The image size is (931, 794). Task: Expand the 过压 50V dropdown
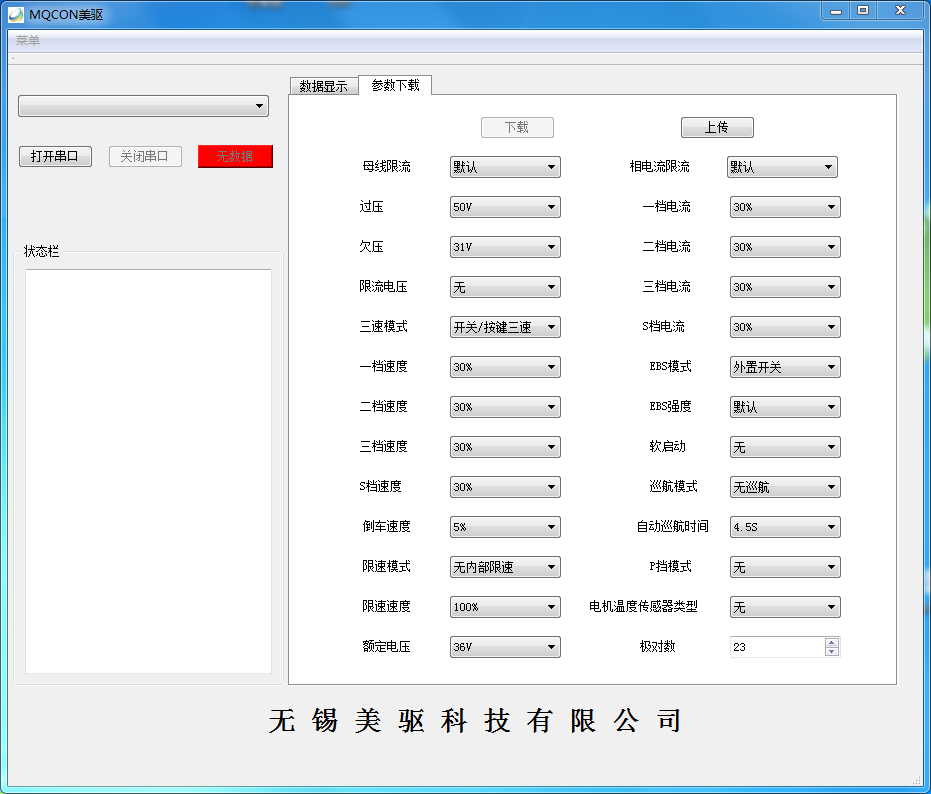(x=505, y=207)
